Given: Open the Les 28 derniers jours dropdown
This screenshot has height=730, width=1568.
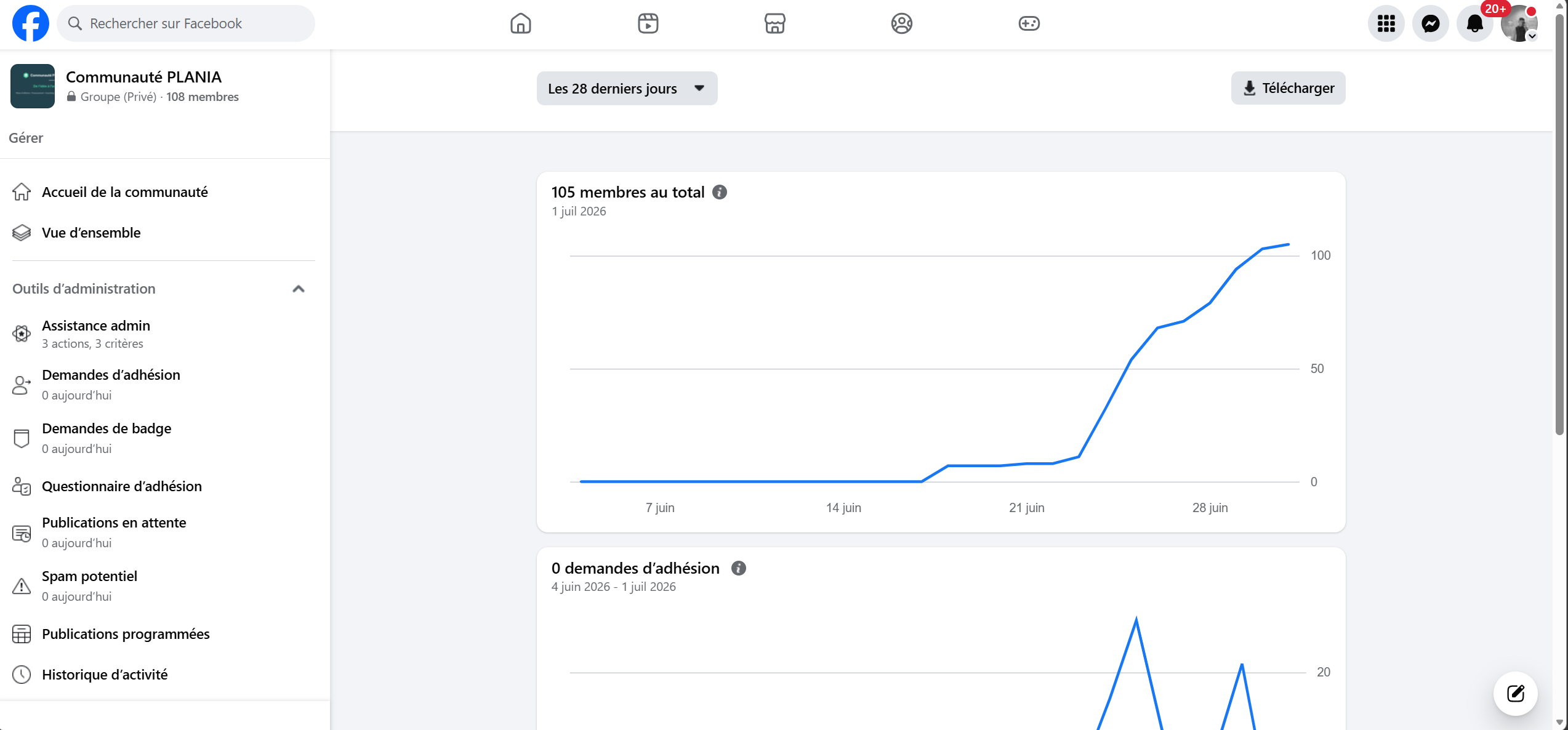Looking at the screenshot, I should point(627,89).
